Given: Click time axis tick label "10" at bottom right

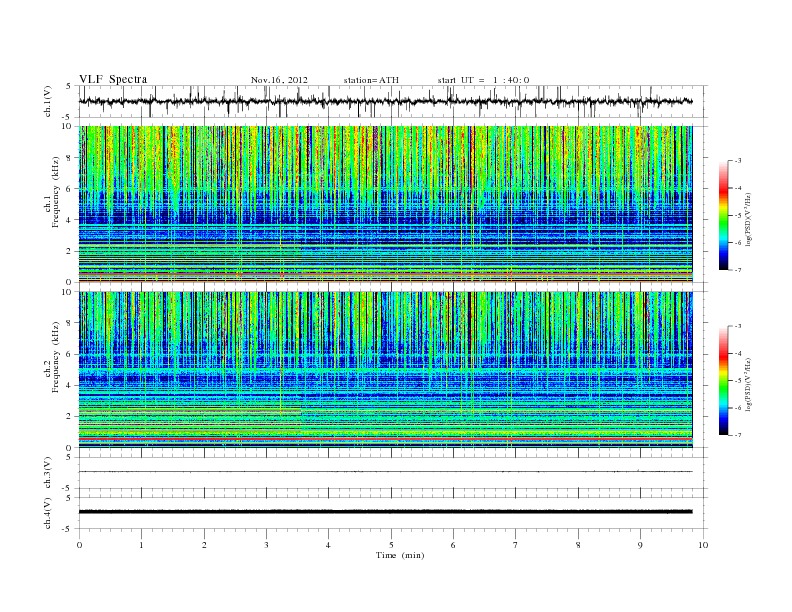Looking at the screenshot, I should click(x=703, y=545).
